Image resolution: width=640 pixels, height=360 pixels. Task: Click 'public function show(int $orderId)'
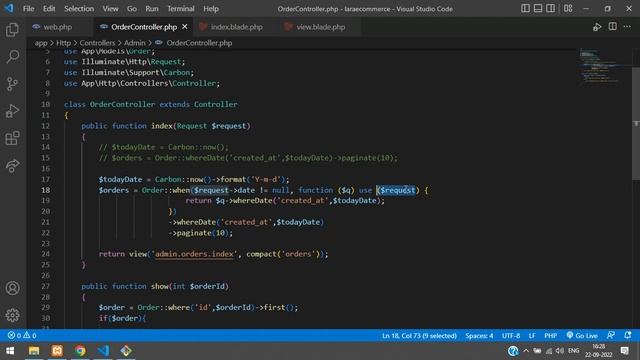tap(155, 287)
